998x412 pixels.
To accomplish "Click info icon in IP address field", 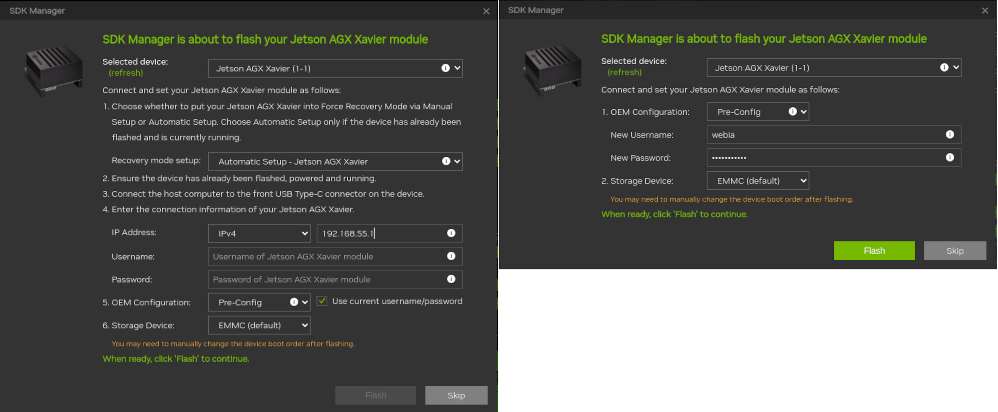I will 451,234.
